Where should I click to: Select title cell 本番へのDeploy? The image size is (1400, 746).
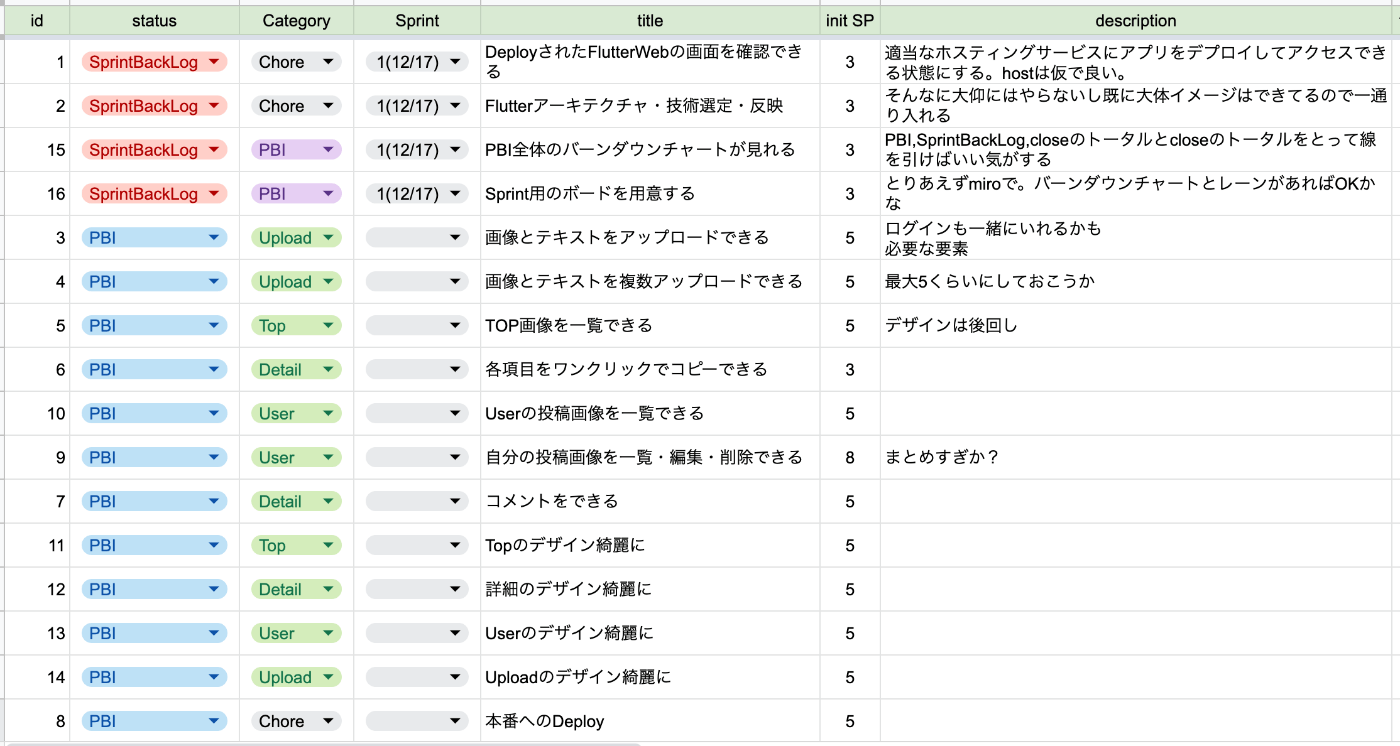pos(650,722)
